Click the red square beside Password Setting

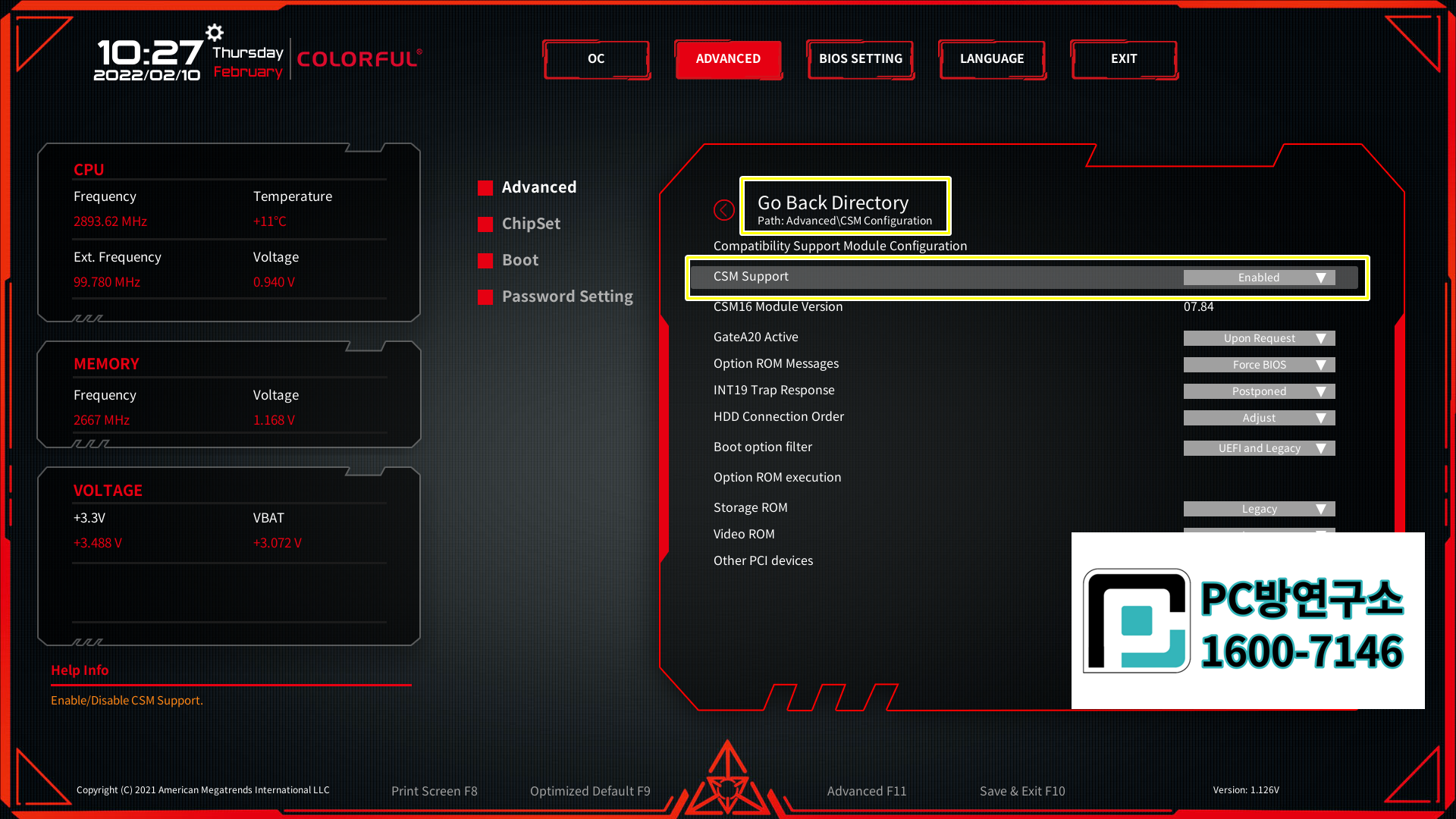tap(485, 297)
